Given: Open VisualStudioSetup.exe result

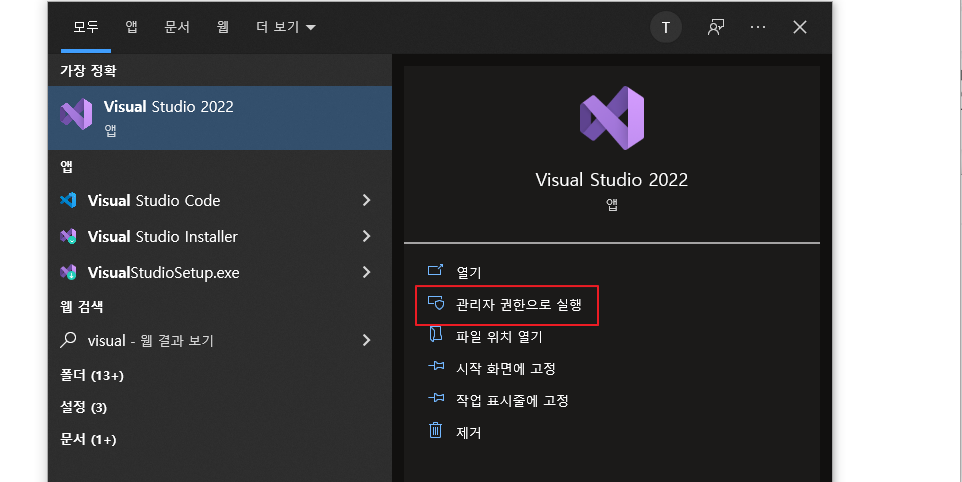Looking at the screenshot, I should [x=163, y=273].
